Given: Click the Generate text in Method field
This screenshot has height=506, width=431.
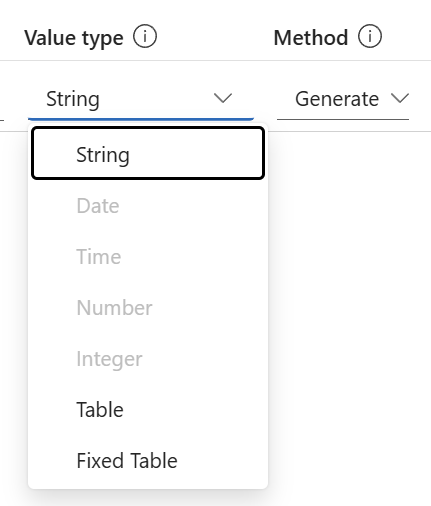Looking at the screenshot, I should [x=337, y=99].
